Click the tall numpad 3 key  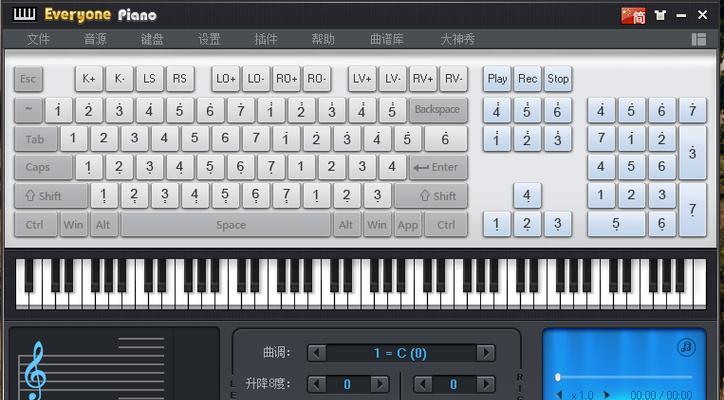(692, 153)
